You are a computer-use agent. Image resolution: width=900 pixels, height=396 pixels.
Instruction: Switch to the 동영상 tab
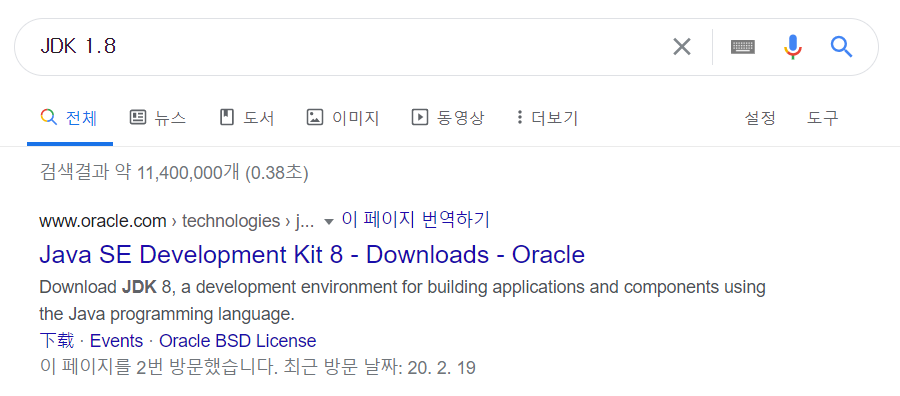[448, 118]
